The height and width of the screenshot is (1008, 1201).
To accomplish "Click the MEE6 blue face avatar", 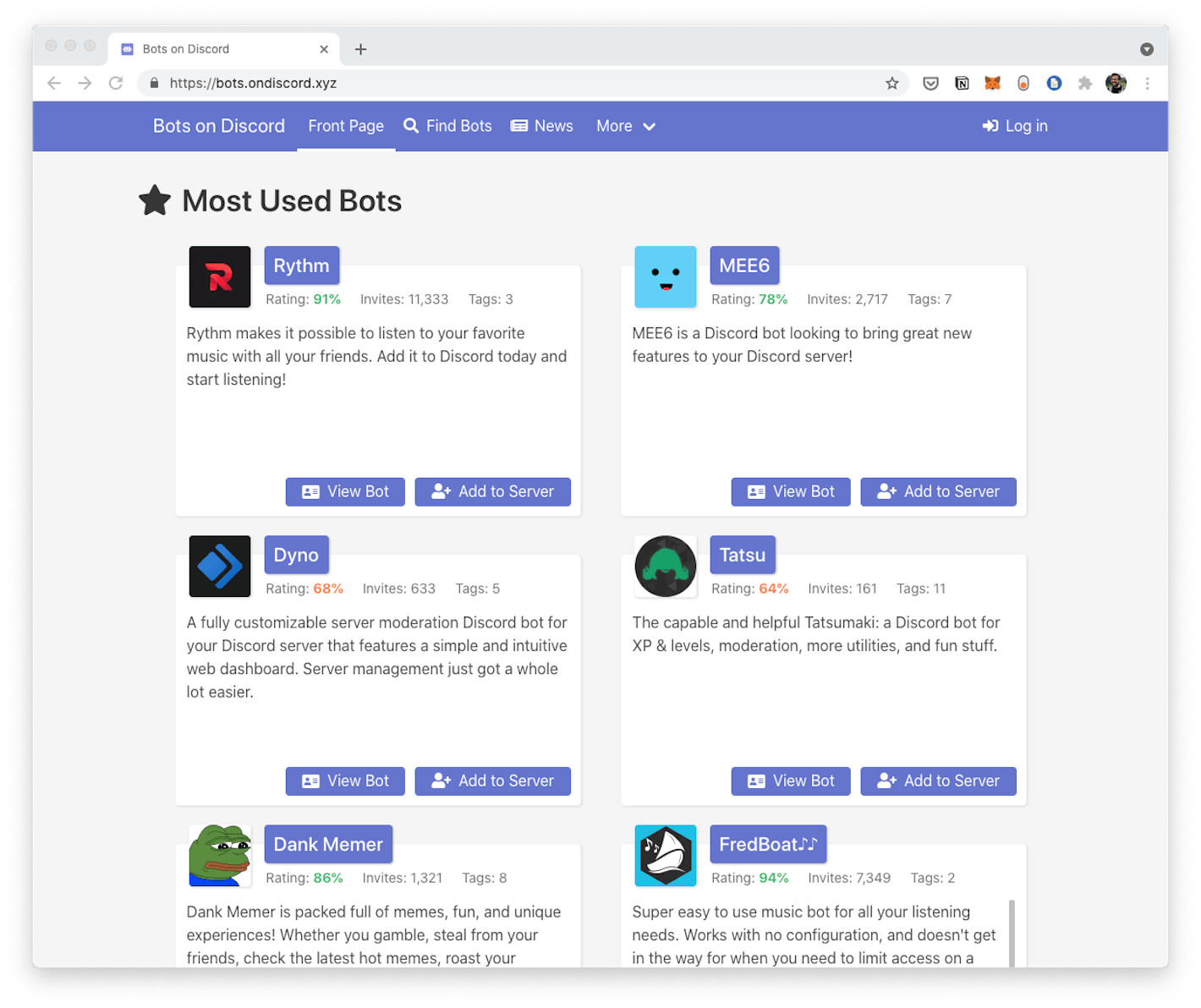I will 665,277.
